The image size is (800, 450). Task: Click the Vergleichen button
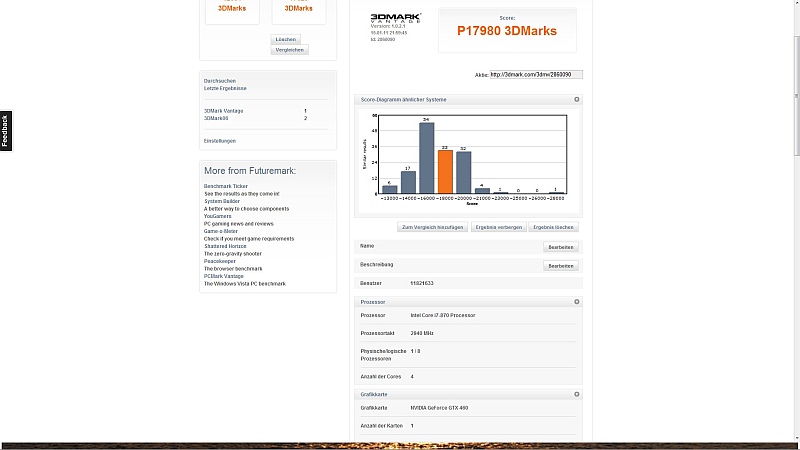[289, 50]
